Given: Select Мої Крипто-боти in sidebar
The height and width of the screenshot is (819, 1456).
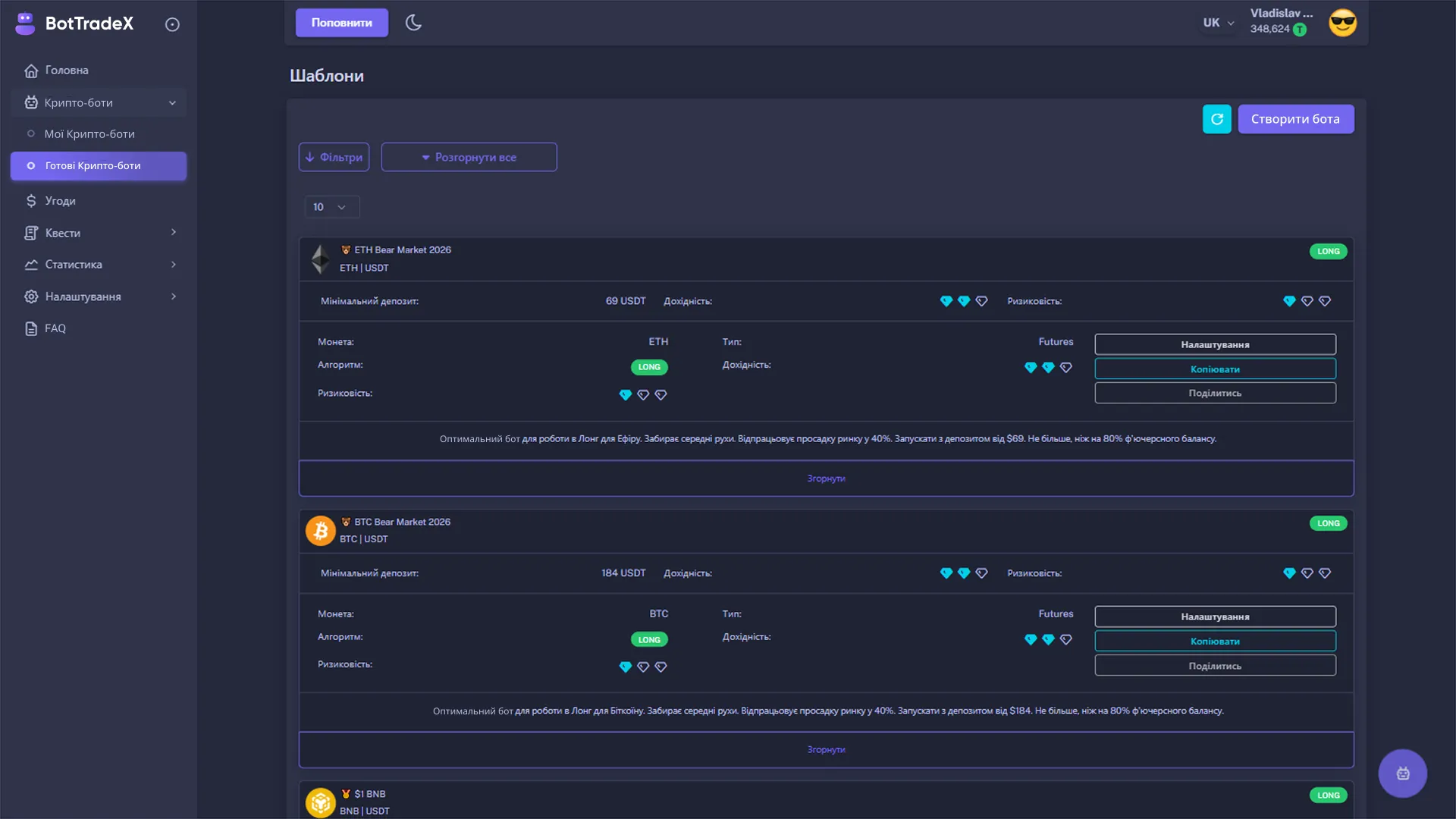Looking at the screenshot, I should [x=90, y=133].
